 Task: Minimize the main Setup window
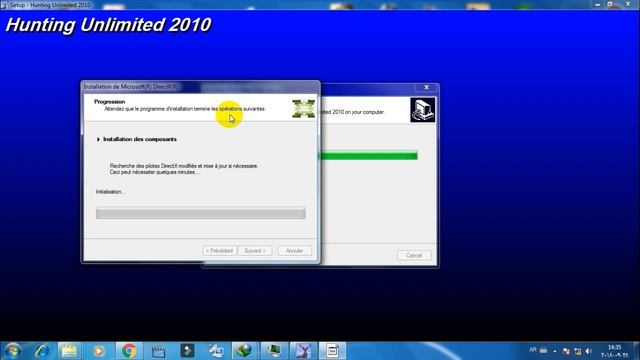click(598, 4)
